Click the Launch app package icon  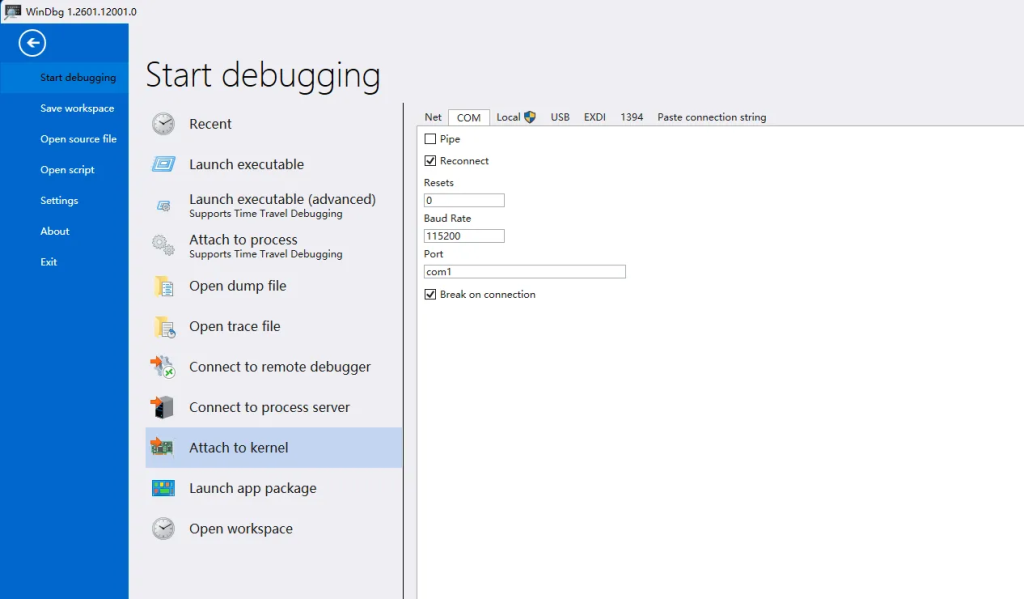[163, 488]
